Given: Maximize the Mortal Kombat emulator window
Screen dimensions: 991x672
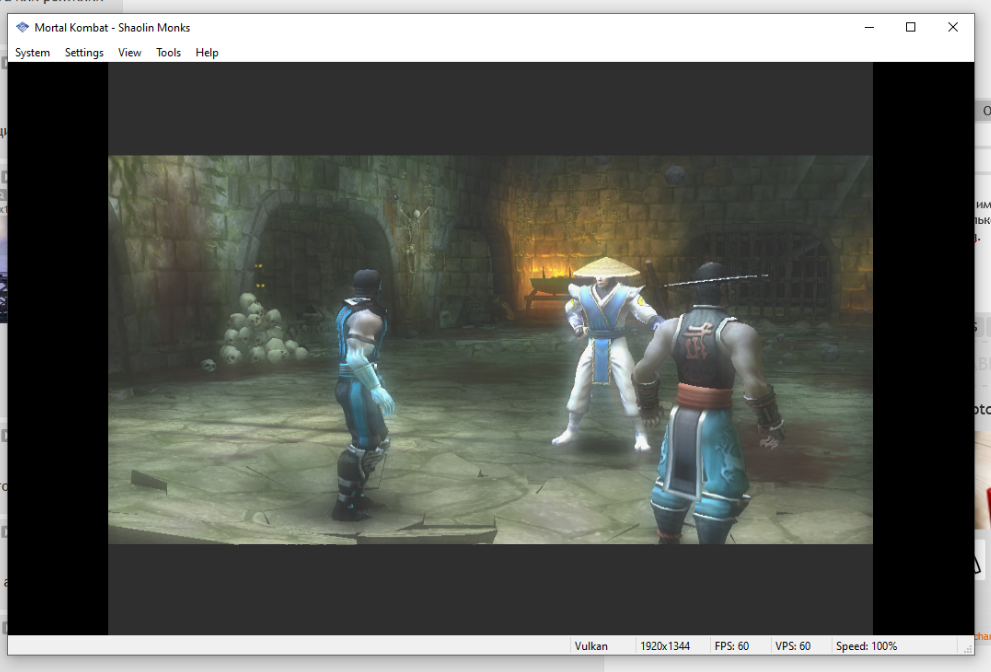Looking at the screenshot, I should [911, 27].
